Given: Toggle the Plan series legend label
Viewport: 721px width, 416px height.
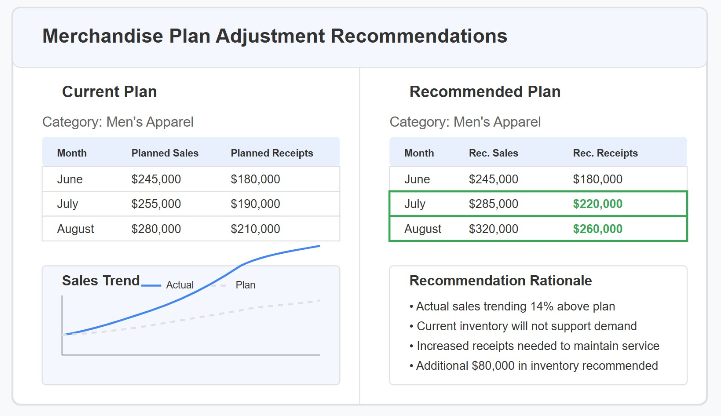Looking at the screenshot, I should click(245, 285).
